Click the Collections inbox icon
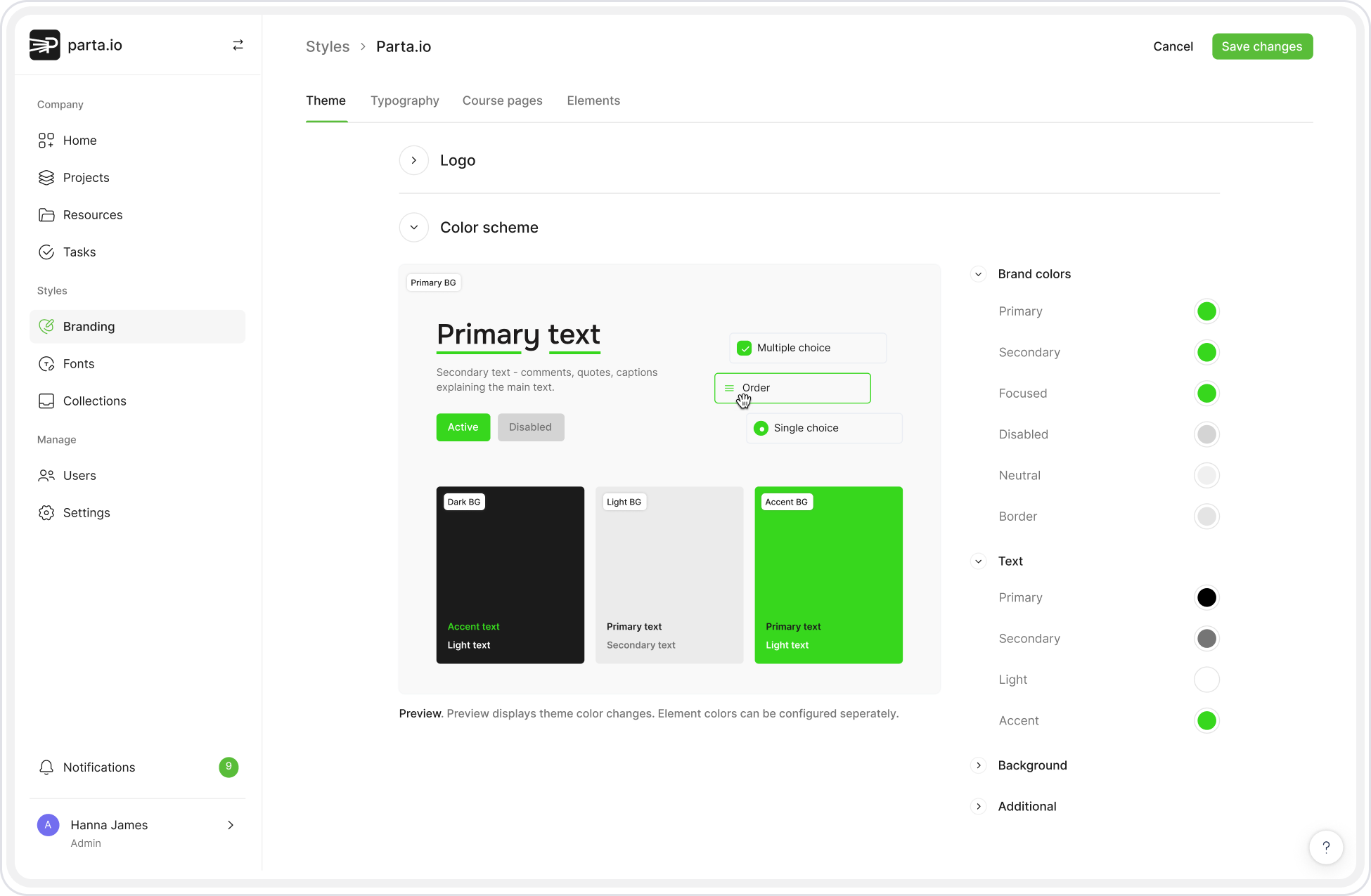The height and width of the screenshot is (896, 1371). pyautogui.click(x=46, y=401)
